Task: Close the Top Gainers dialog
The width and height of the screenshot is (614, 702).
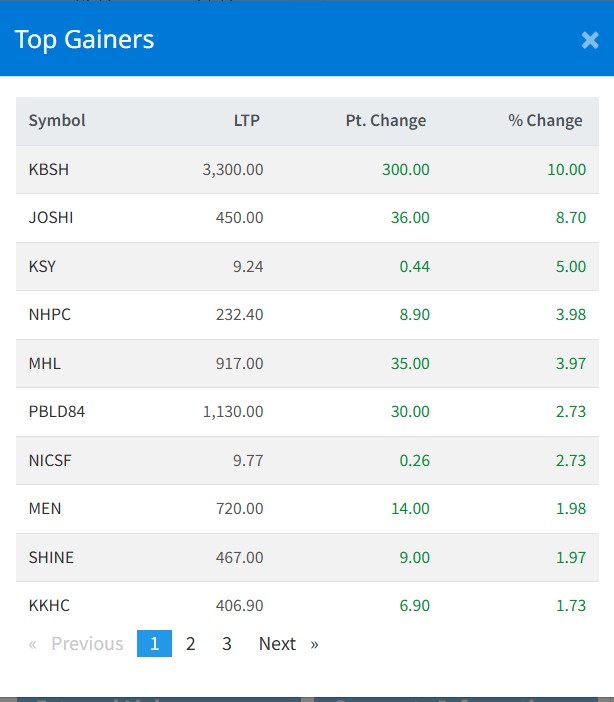Action: pyautogui.click(x=589, y=40)
